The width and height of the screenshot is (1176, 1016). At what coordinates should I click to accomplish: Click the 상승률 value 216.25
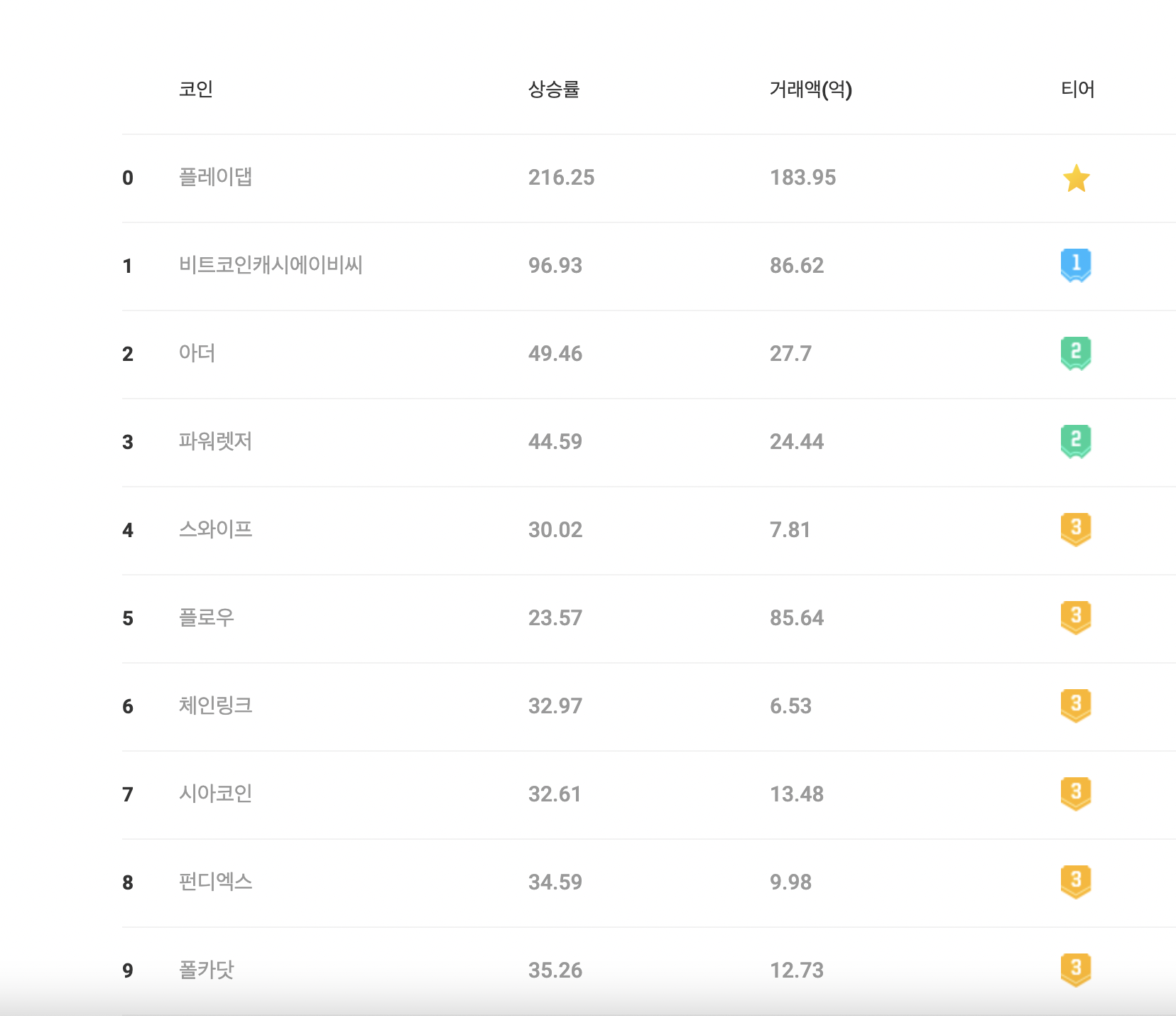562,178
